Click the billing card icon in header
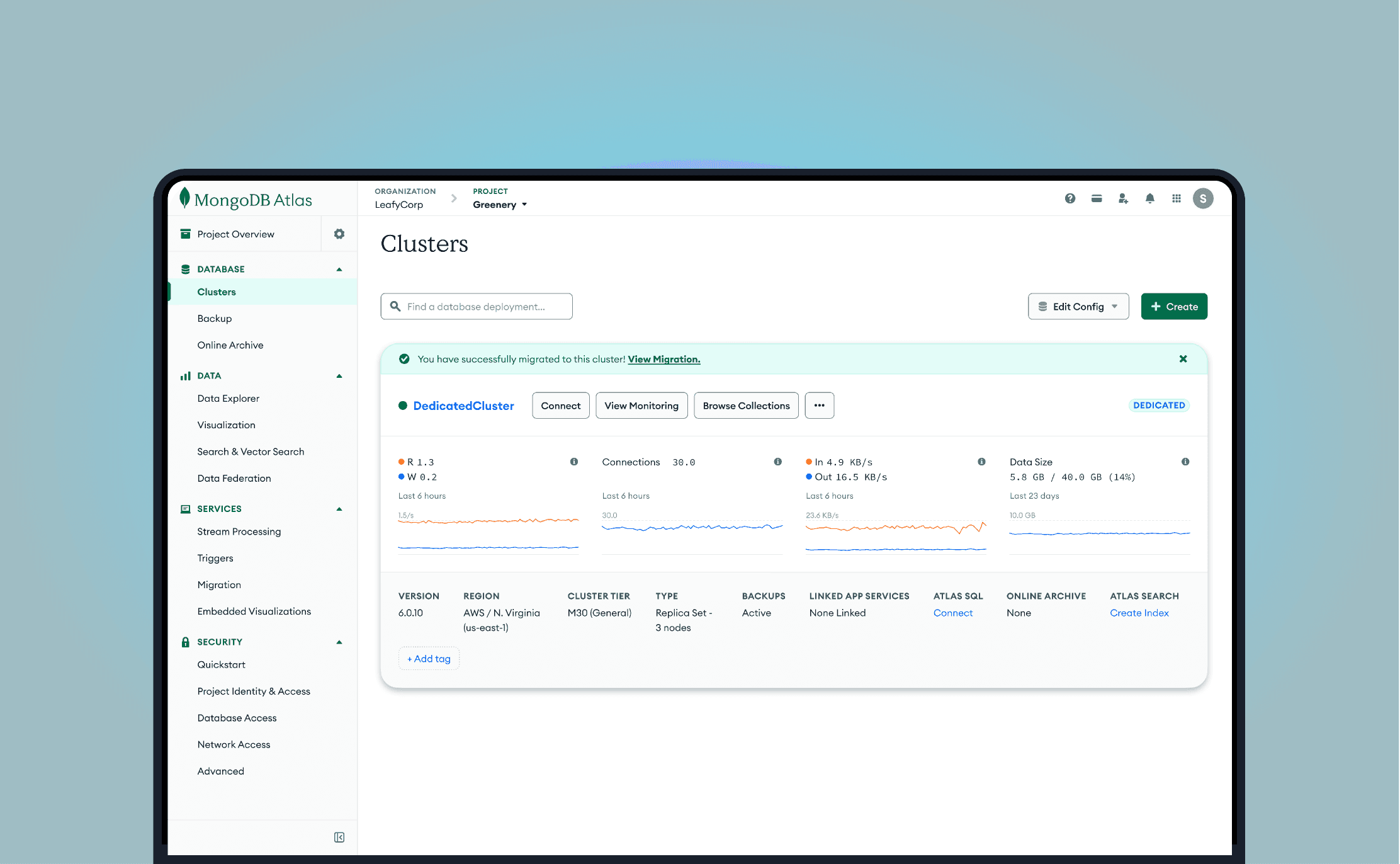 (x=1097, y=198)
